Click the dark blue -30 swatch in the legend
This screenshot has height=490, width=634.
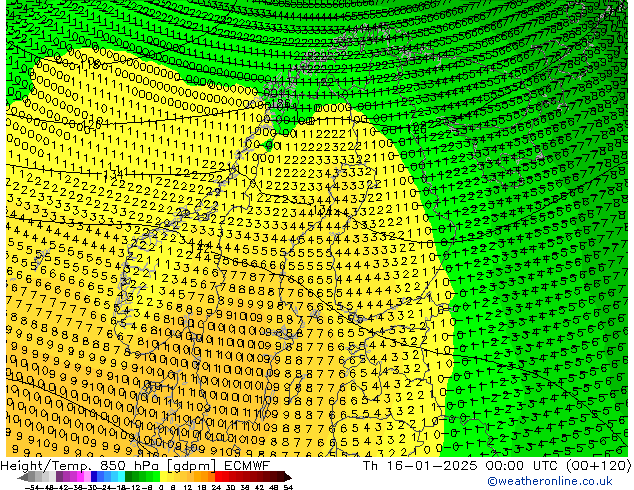tap(94, 477)
